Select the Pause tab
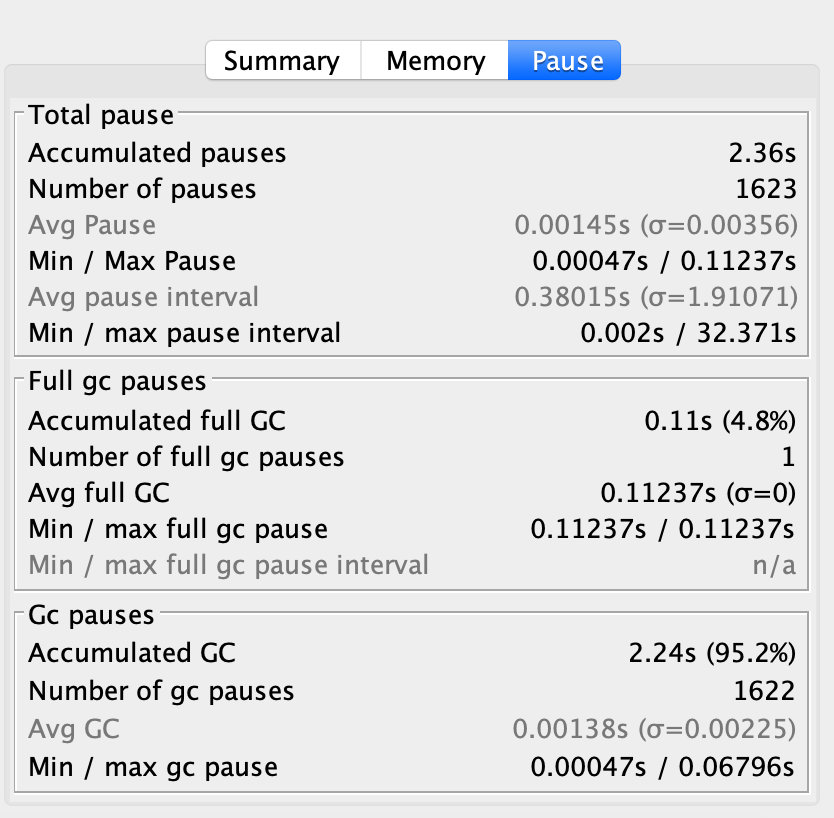The height and width of the screenshot is (818, 834). (x=567, y=61)
